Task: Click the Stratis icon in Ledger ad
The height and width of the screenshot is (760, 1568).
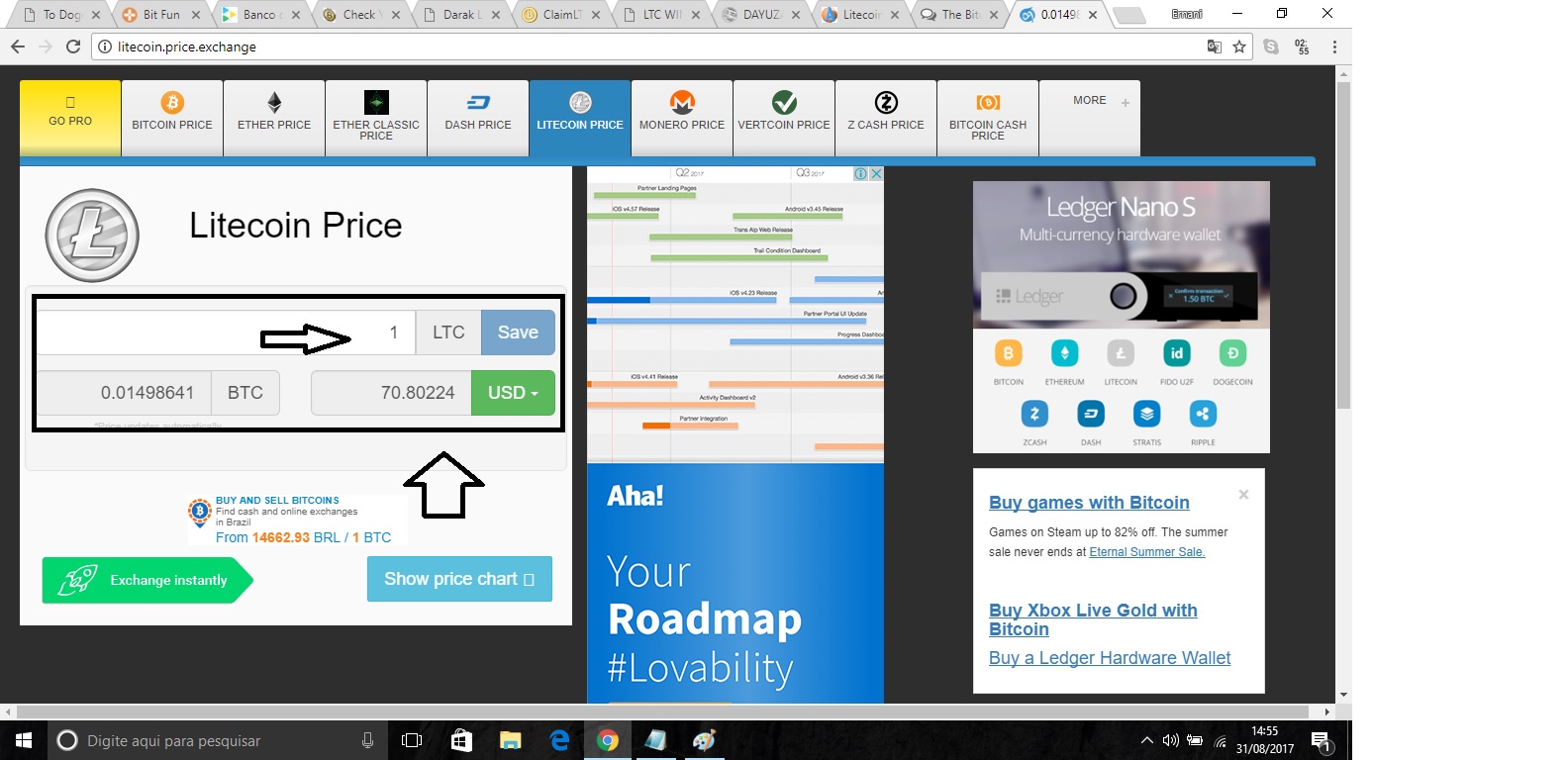Action: [x=1146, y=414]
